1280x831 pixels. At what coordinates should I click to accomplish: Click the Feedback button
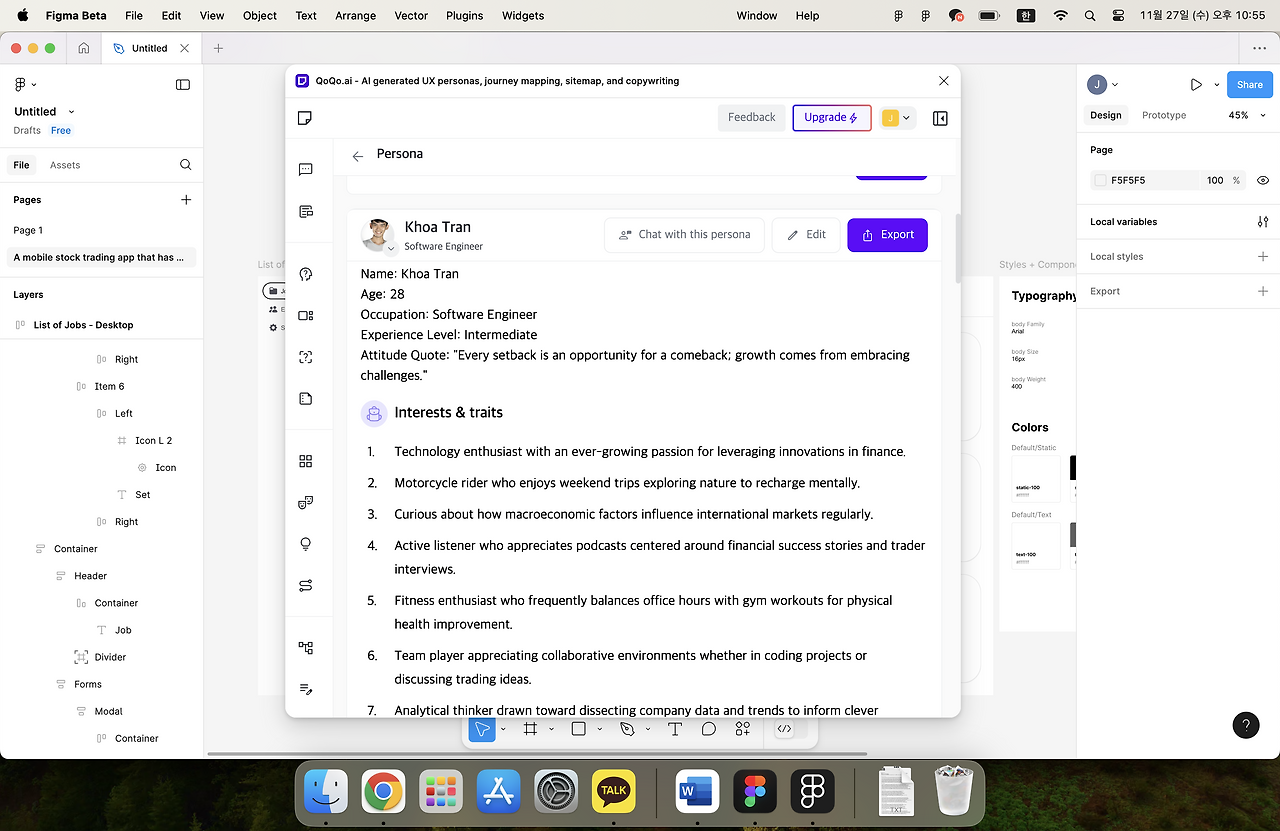751,118
